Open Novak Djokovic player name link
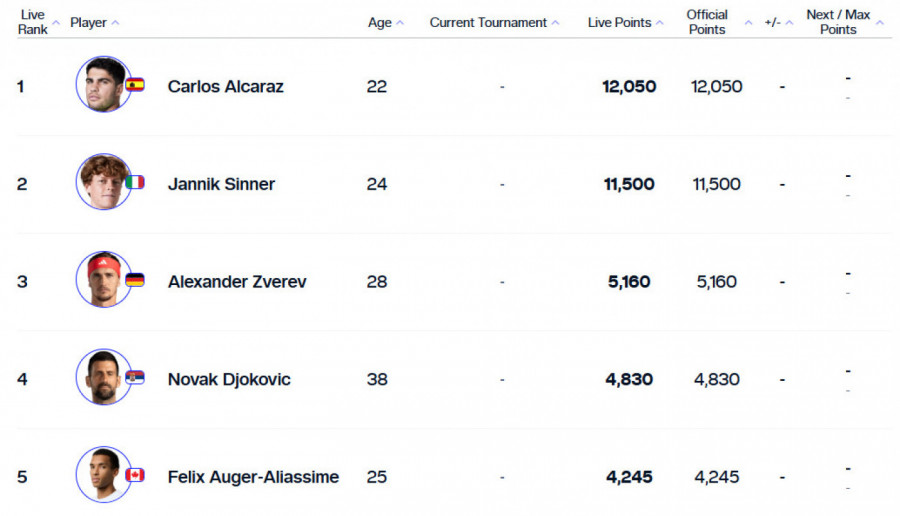 (229, 379)
